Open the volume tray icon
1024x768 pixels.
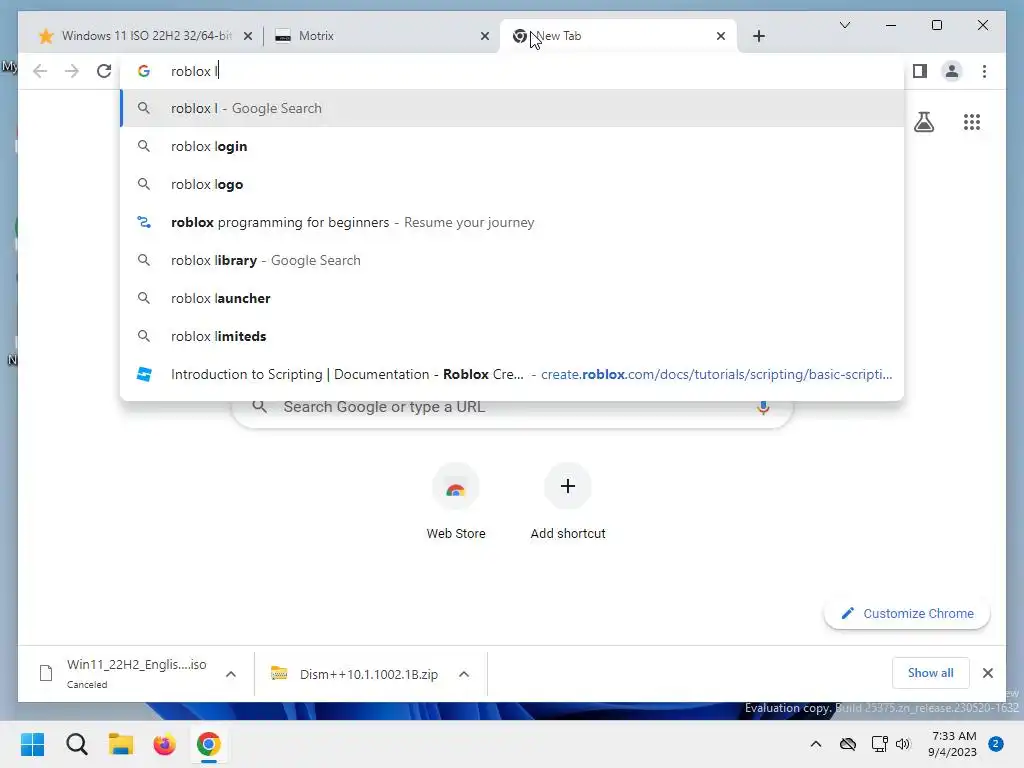903,744
